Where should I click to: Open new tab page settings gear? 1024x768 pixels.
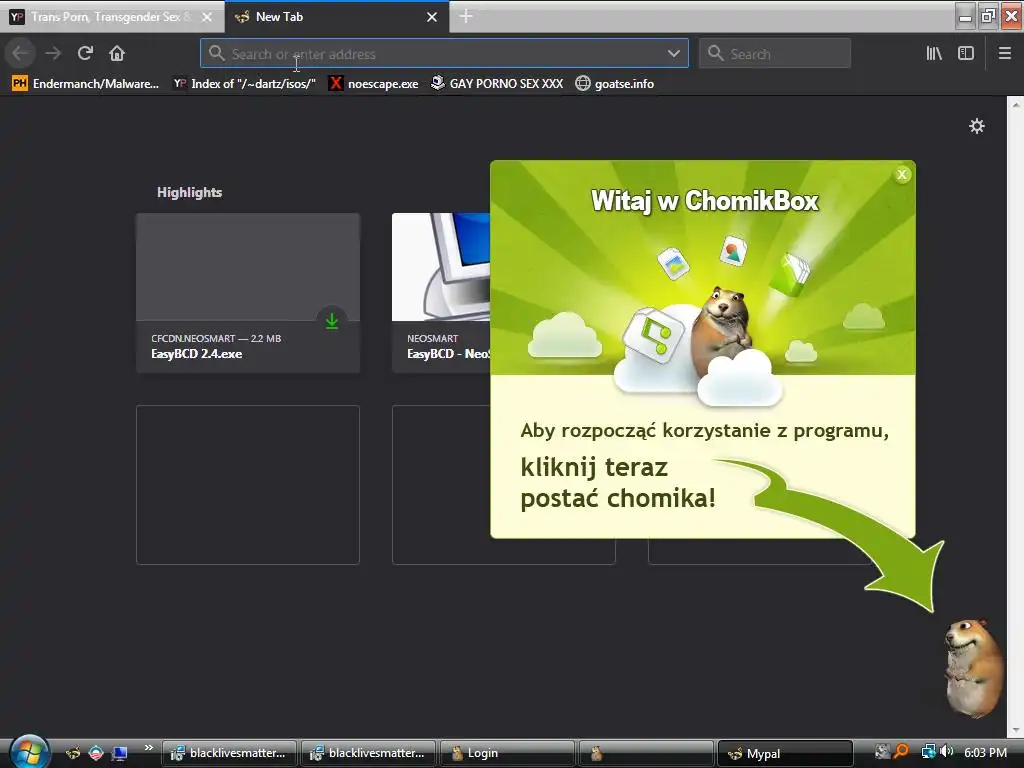[x=977, y=126]
